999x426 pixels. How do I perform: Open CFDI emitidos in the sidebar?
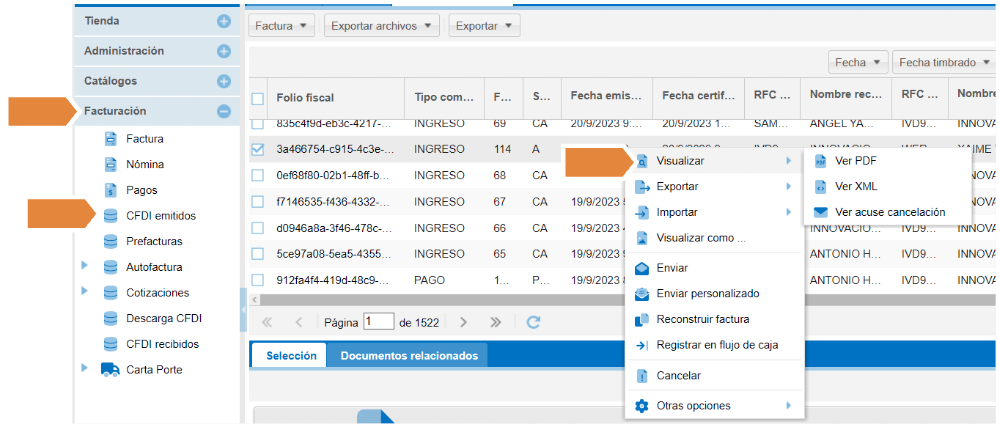tap(161, 215)
